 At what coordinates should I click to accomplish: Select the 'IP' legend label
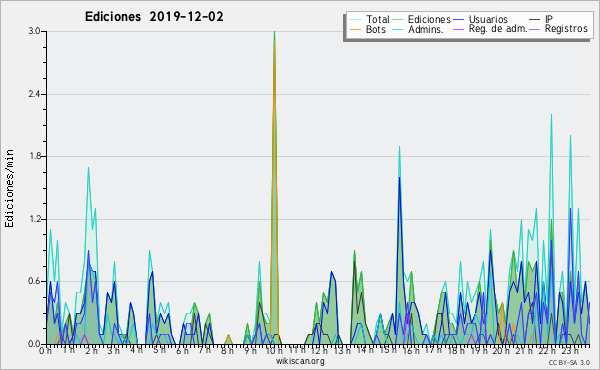pos(549,19)
